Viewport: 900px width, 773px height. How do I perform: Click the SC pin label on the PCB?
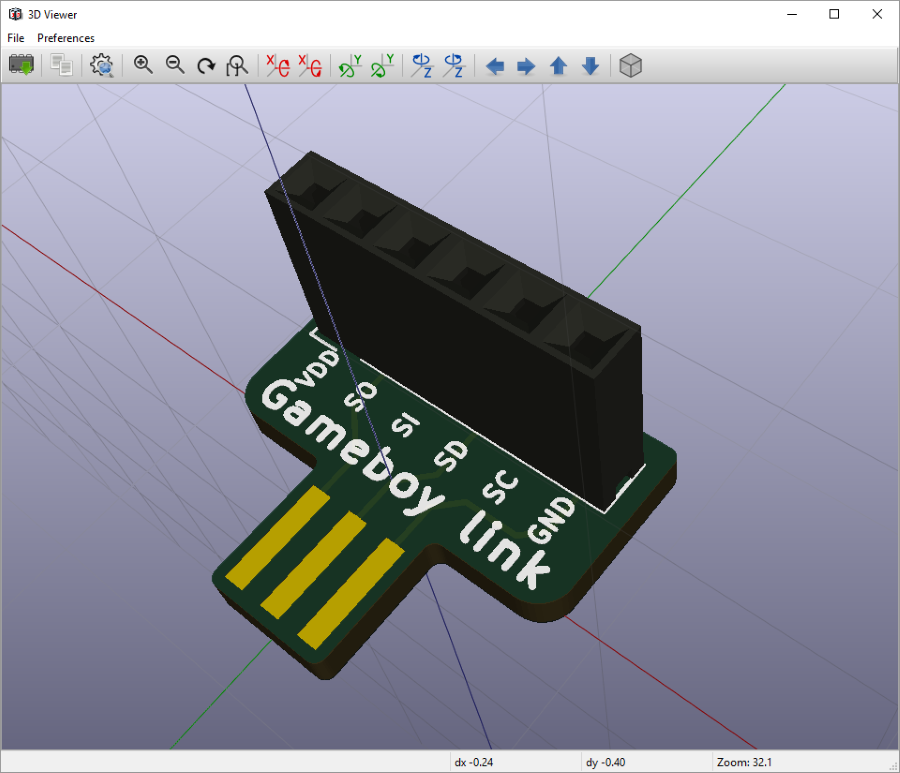501,487
